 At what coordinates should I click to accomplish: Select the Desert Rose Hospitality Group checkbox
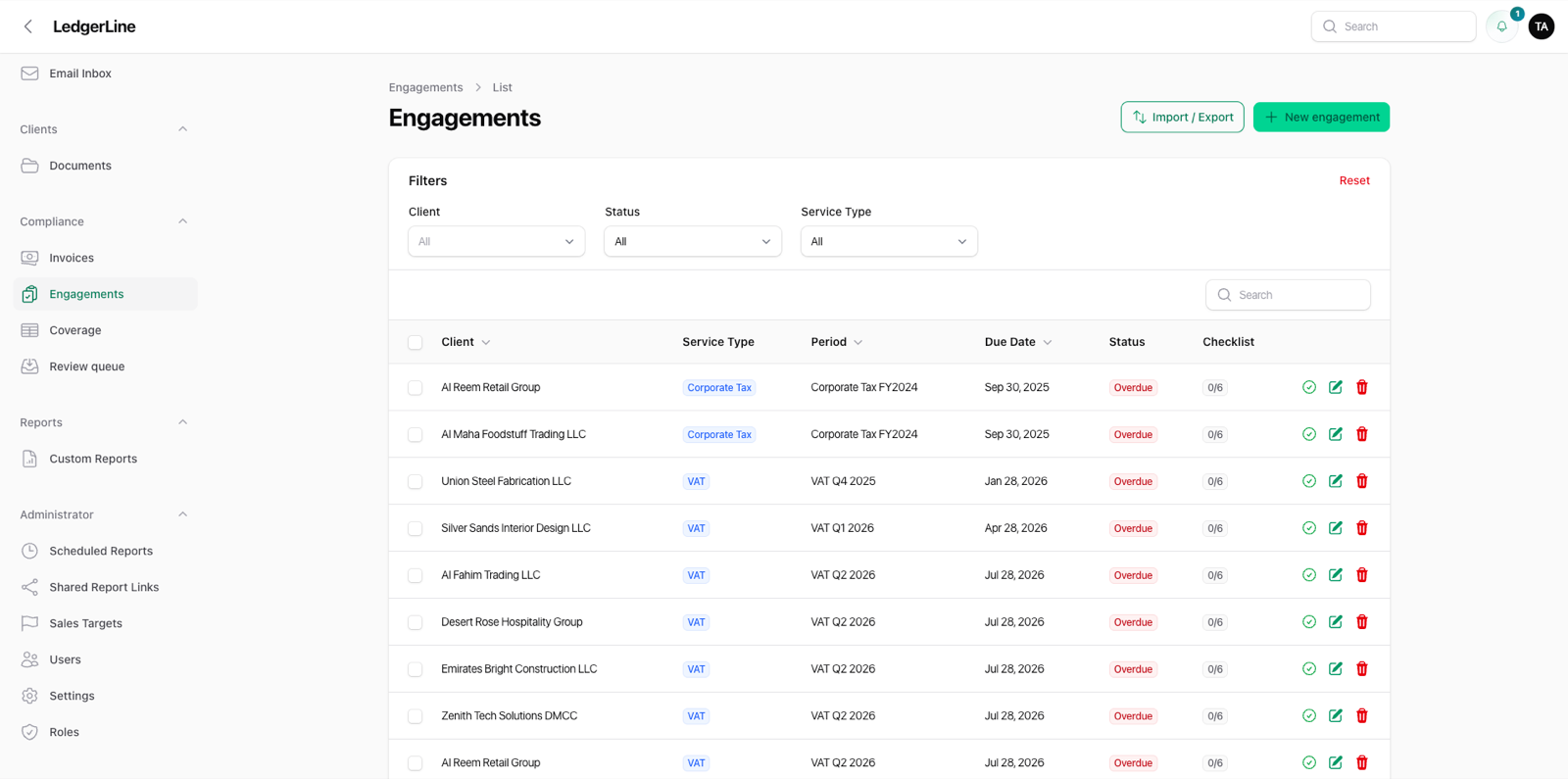416,623
